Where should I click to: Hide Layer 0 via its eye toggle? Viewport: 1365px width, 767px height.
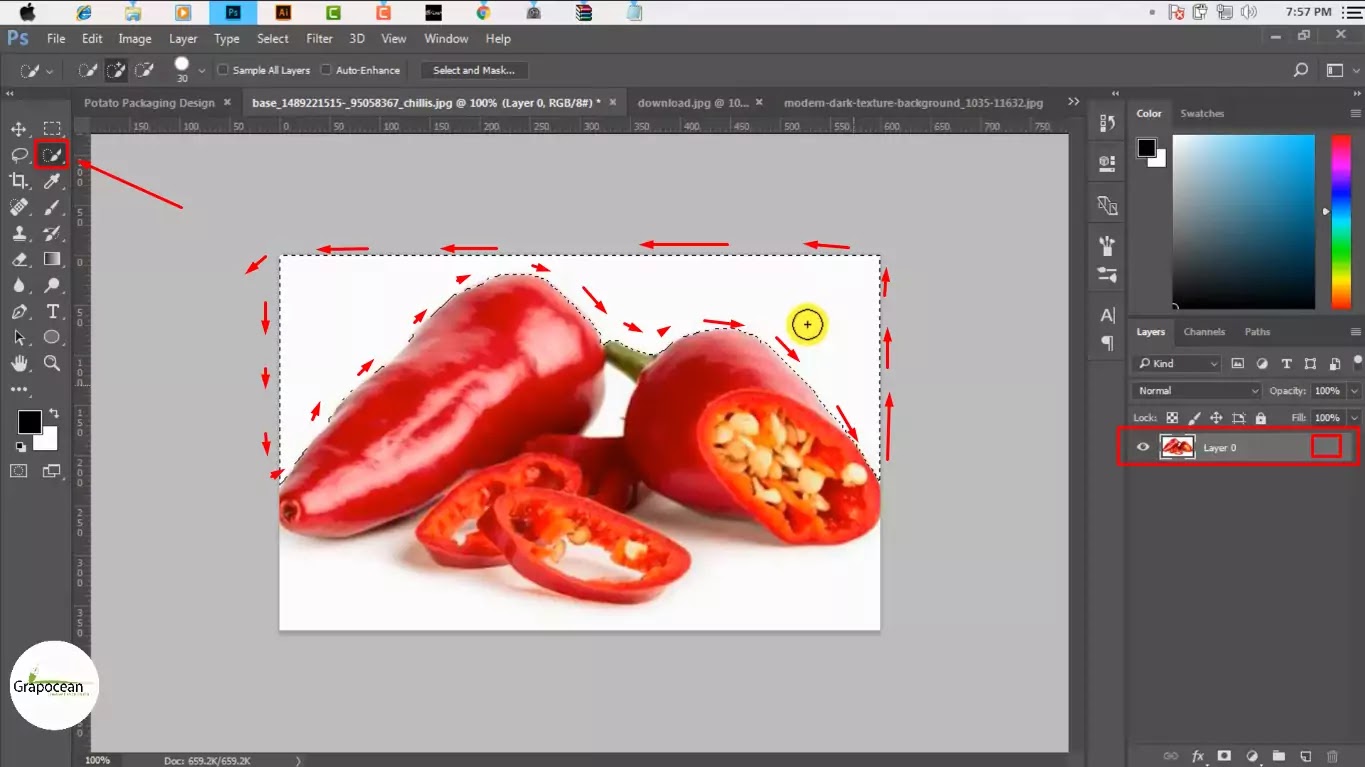click(1142, 447)
